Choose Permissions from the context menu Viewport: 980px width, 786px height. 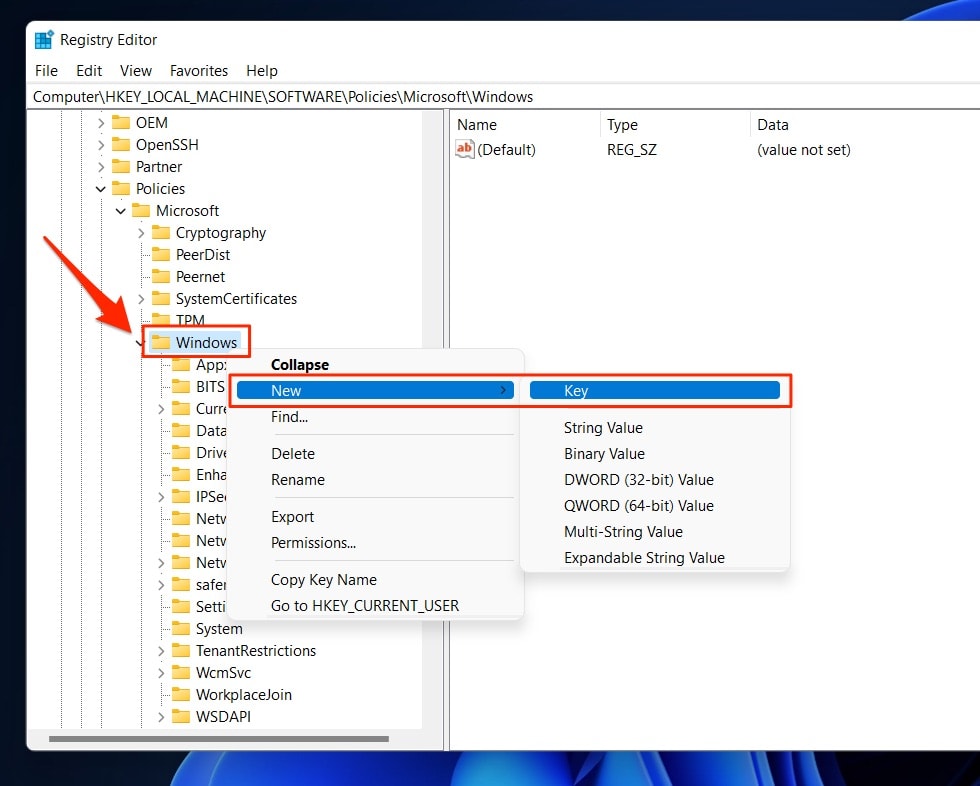(x=314, y=541)
